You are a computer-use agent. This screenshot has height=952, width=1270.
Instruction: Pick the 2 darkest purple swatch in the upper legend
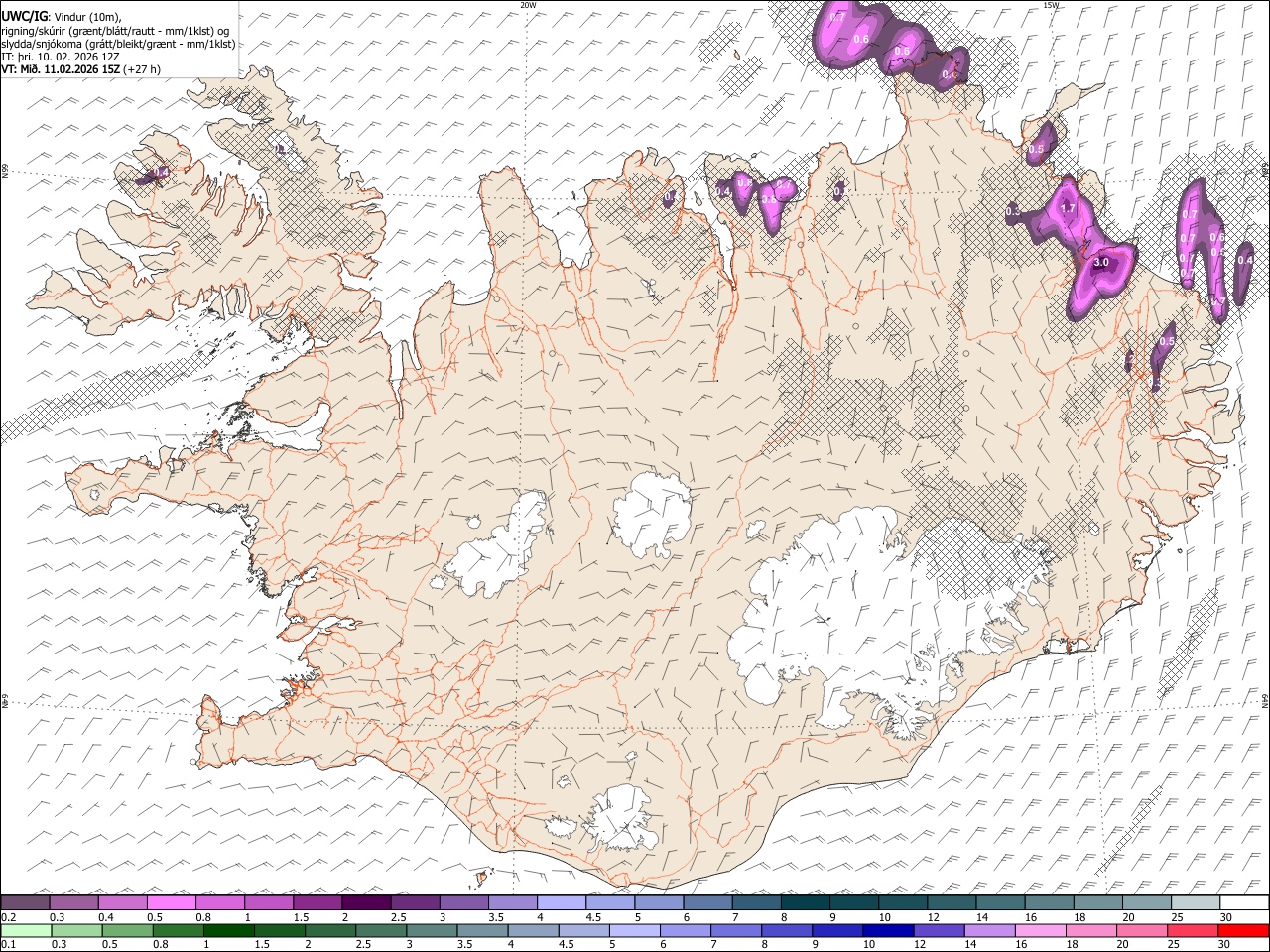click(x=366, y=902)
